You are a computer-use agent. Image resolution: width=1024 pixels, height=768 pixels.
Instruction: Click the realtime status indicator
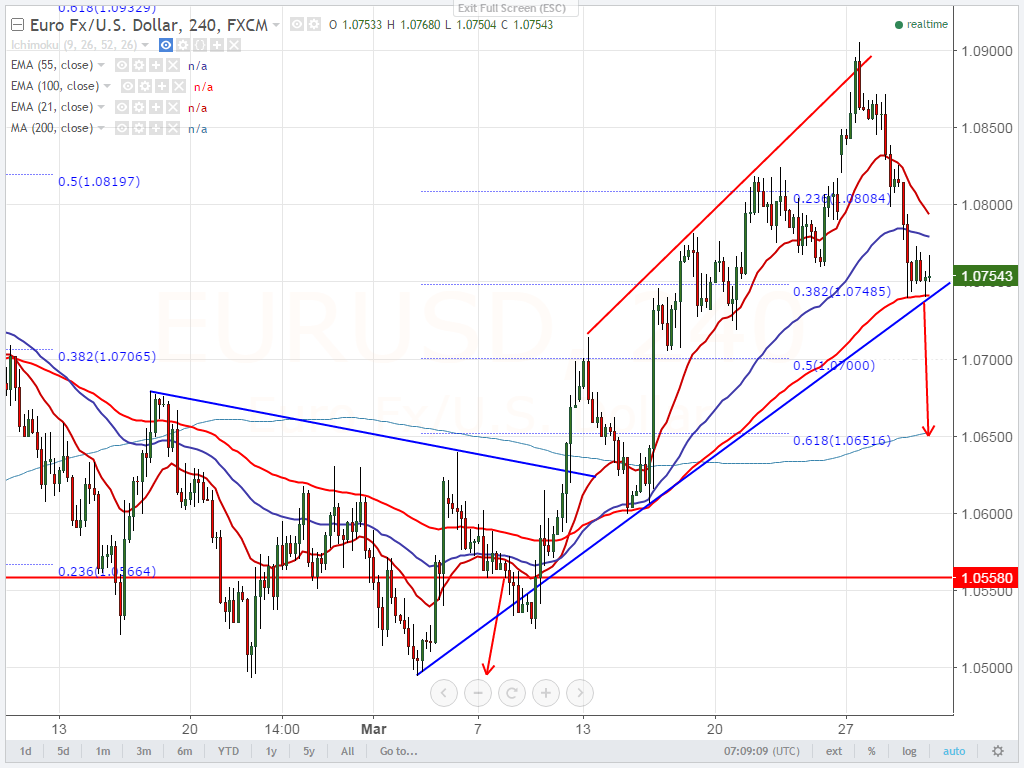pyautogui.click(x=921, y=24)
